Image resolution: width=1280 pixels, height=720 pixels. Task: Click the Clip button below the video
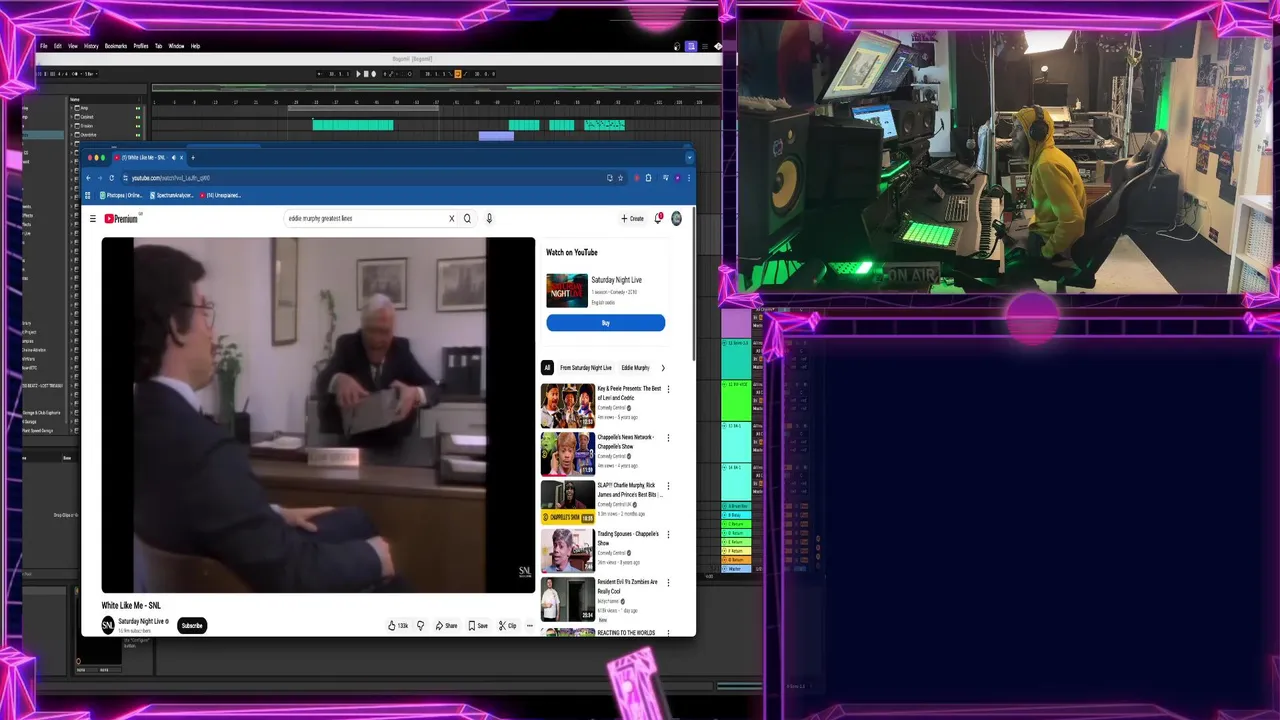tap(508, 626)
